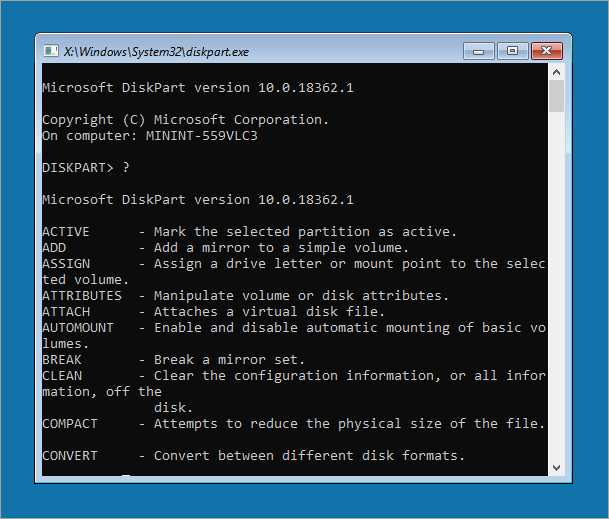Click the CONVERT command entry
The image size is (609, 519).
coord(70,456)
